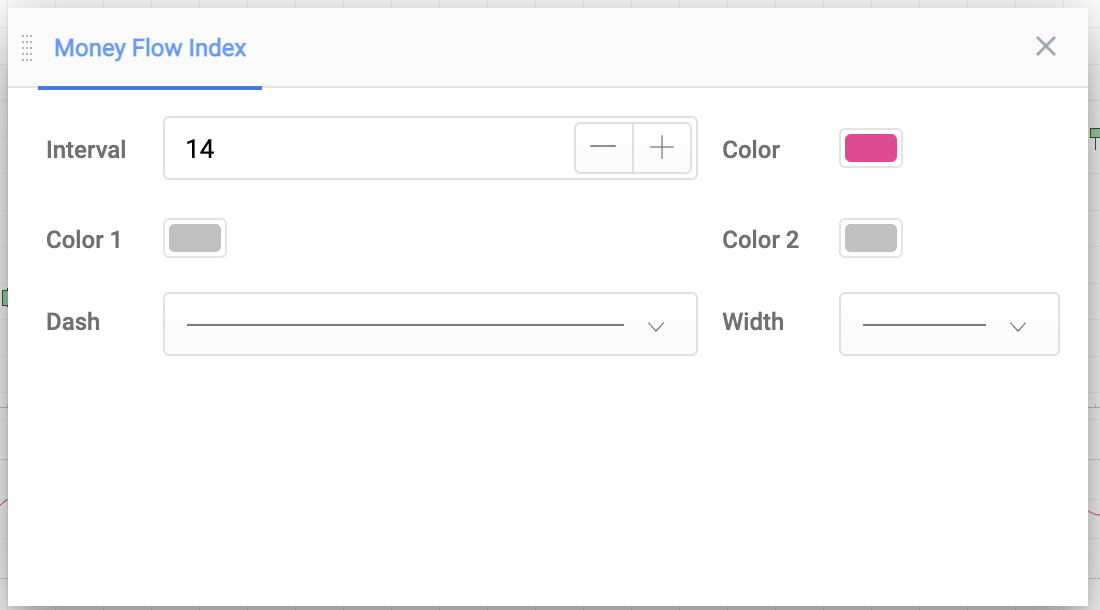Click the minus icon to decrease Interval

point(603,147)
